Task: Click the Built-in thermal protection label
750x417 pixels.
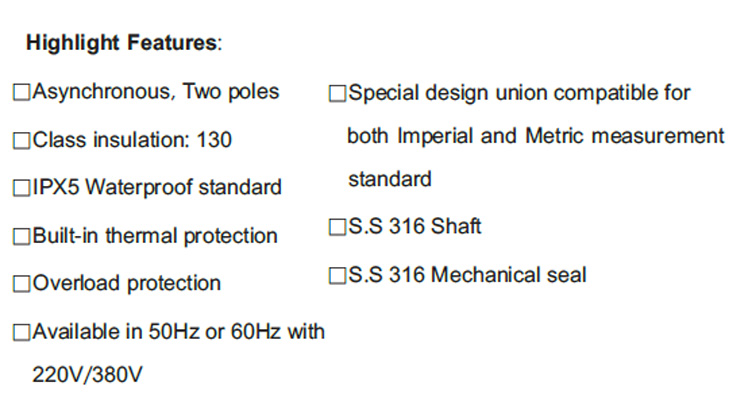Action: pyautogui.click(x=155, y=236)
